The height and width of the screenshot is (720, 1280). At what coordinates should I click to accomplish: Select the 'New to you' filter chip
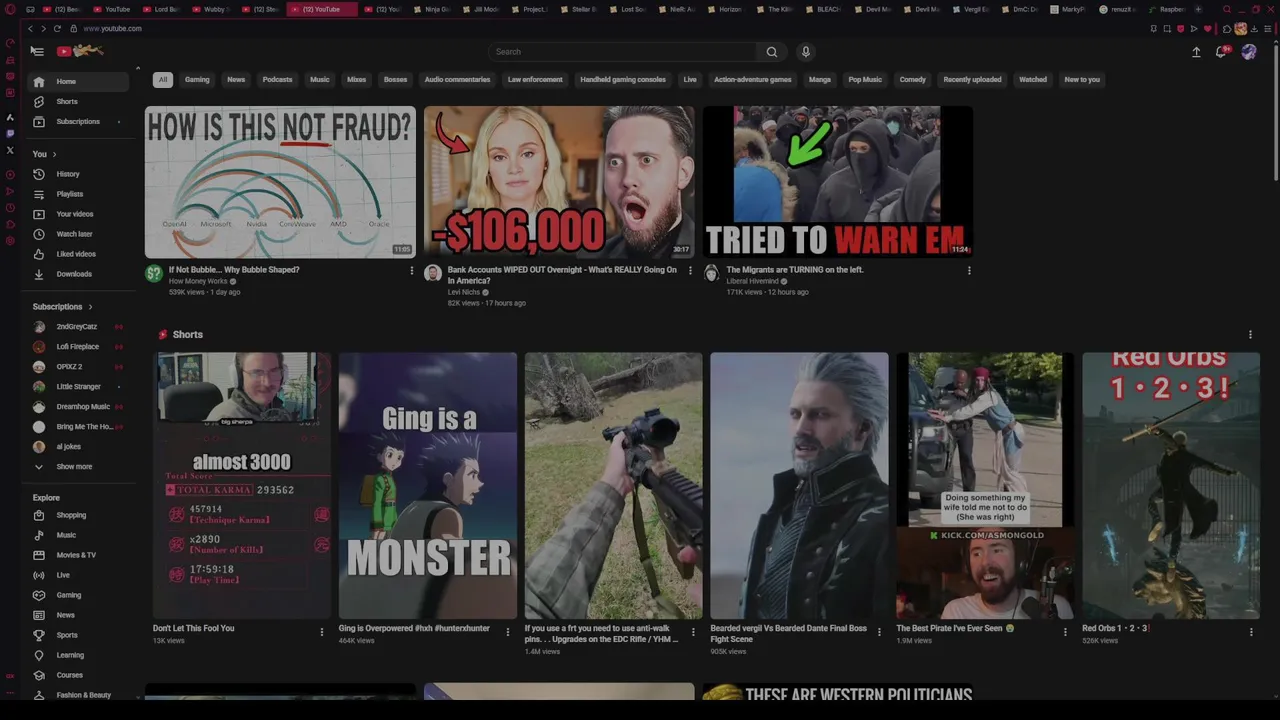click(1082, 80)
